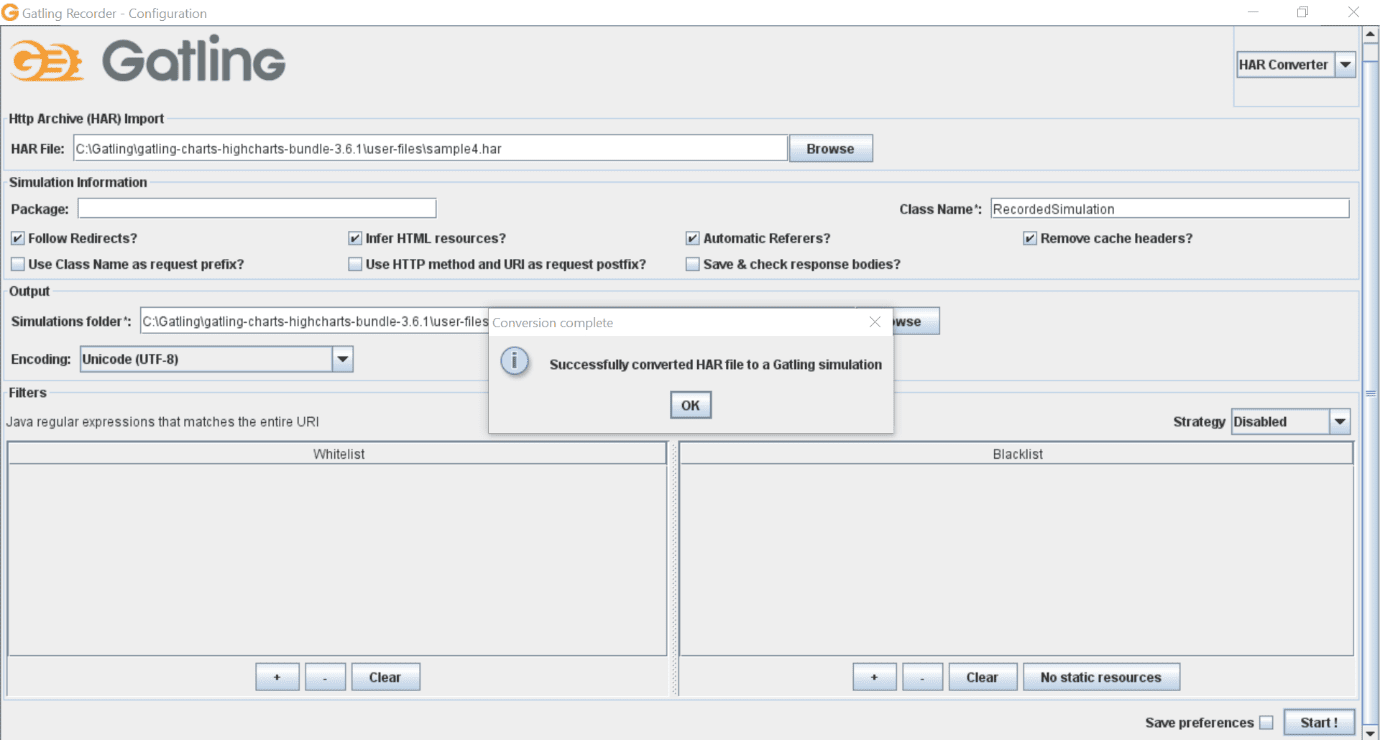Click the Class Name input field

(1168, 209)
